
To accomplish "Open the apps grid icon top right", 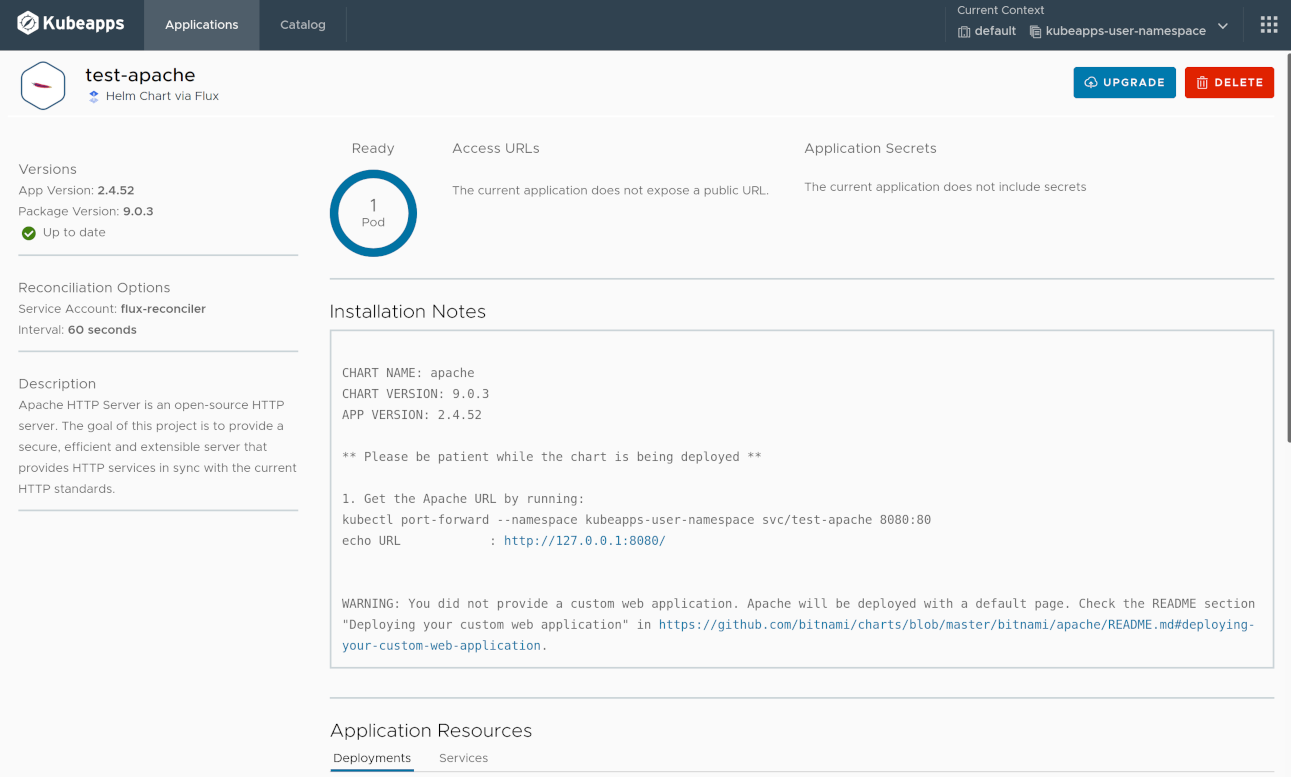I will pyautogui.click(x=1268, y=24).
